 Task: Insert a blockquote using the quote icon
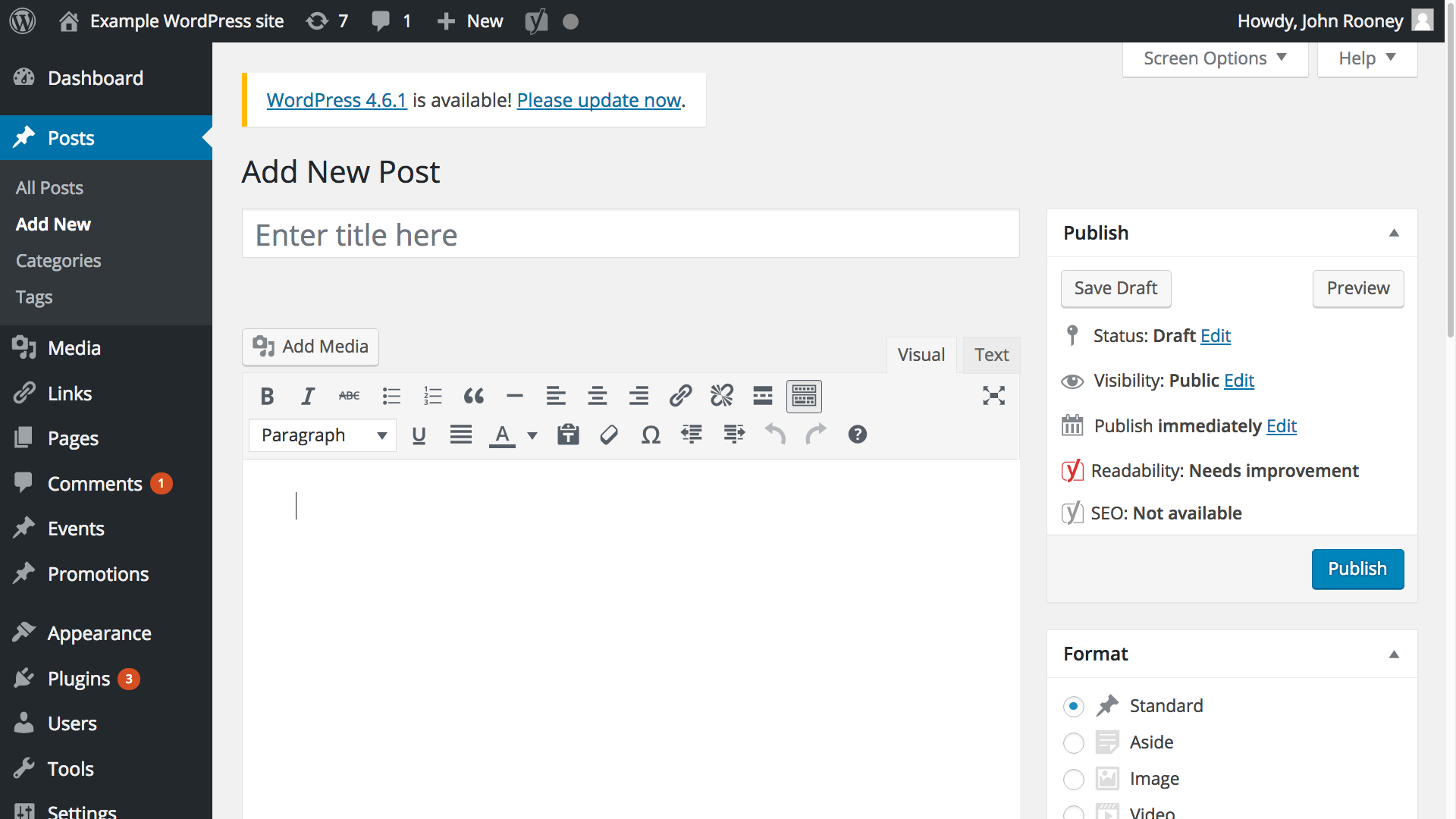(x=474, y=396)
